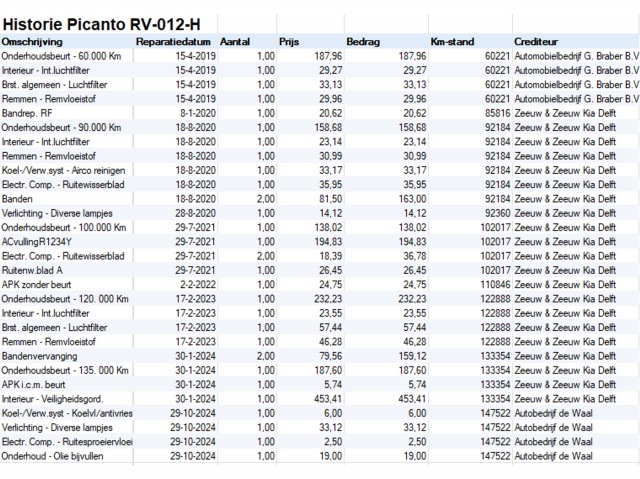
Task: Click the Bedrag column header
Action: tap(362, 42)
